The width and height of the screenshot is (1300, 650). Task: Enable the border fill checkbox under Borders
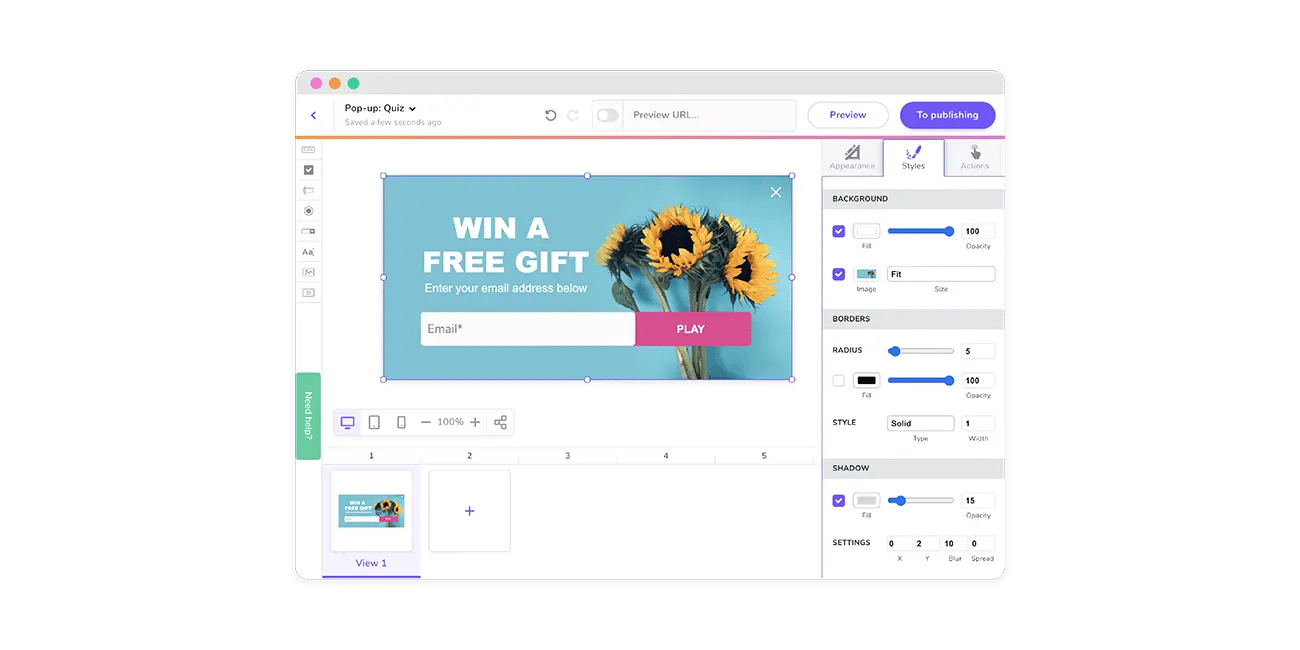point(838,380)
